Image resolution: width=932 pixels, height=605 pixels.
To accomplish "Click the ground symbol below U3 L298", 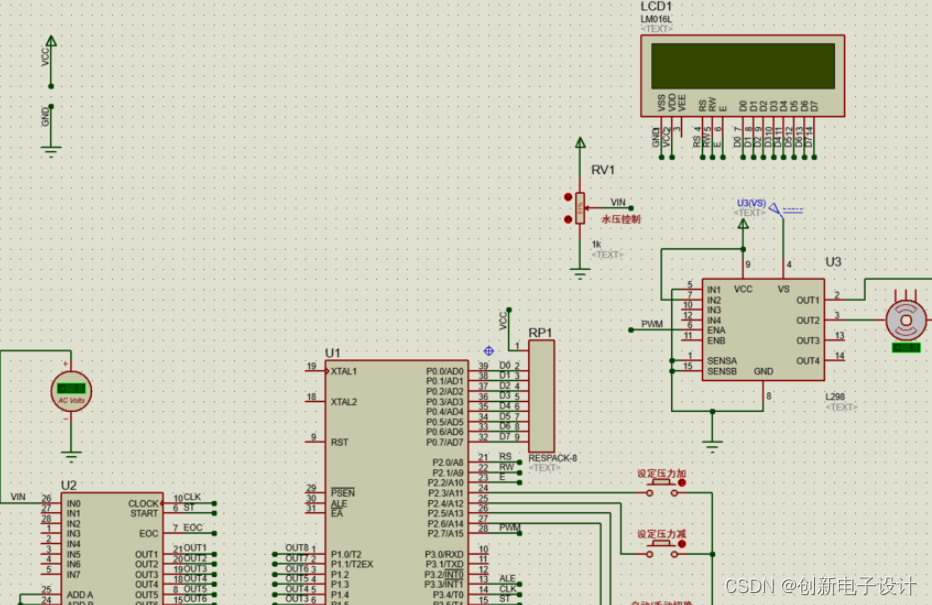I will click(712, 446).
